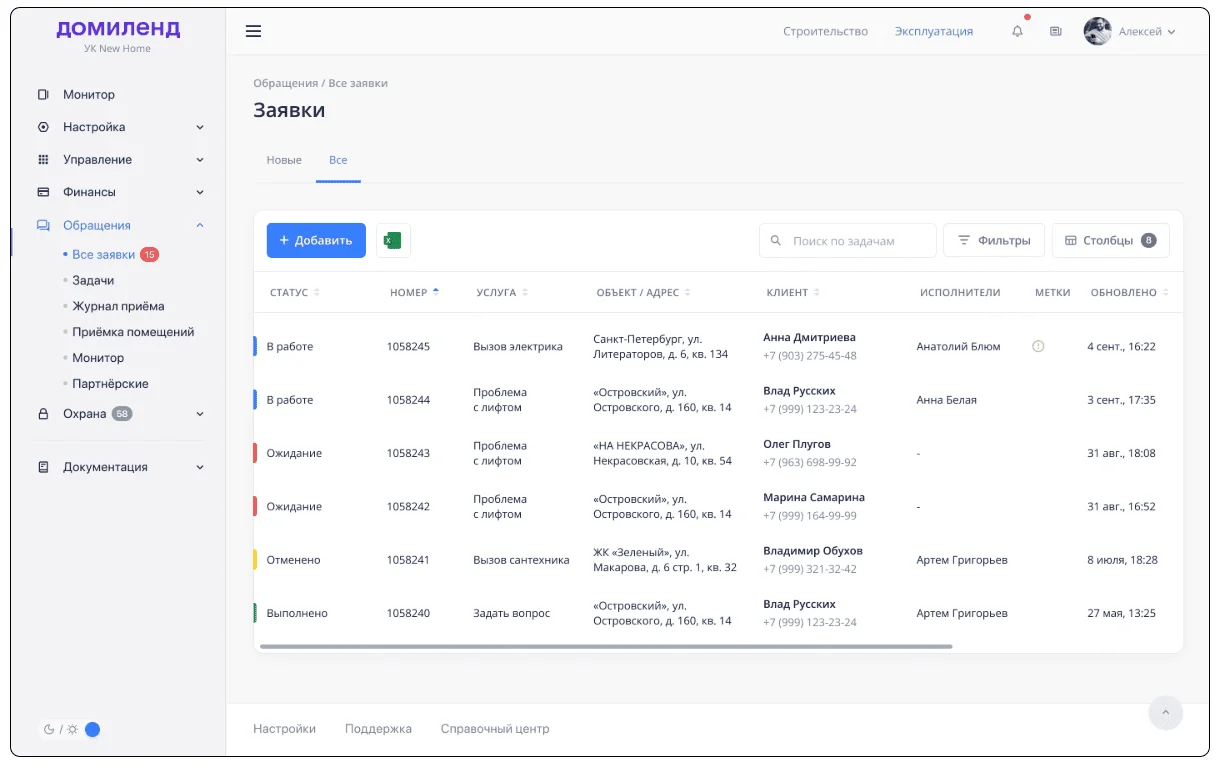Screen dimensions: 1221x768
Task: Click the table's horizontal scrollbar
Action: pos(606,647)
